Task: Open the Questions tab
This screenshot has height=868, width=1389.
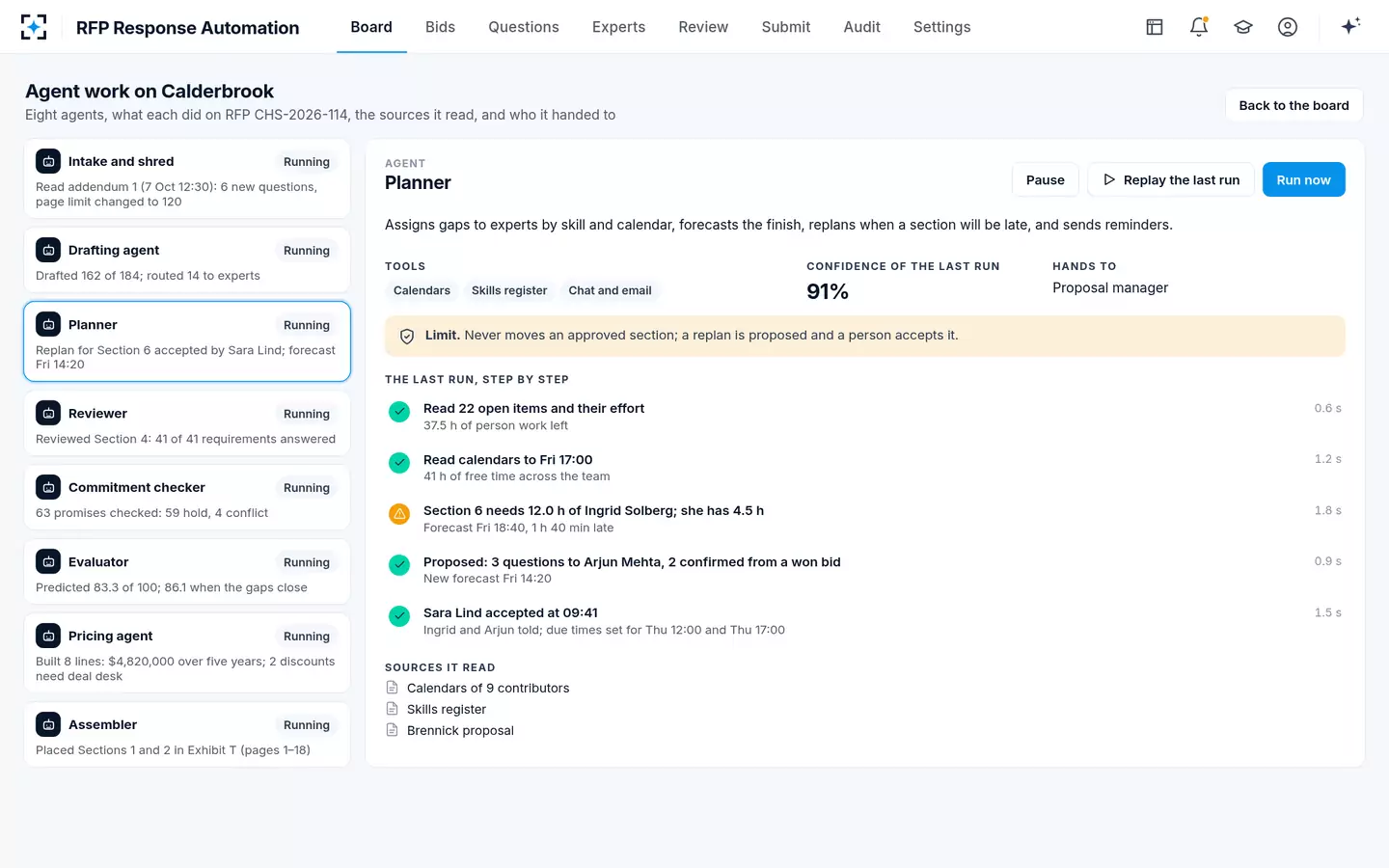Action: click(524, 27)
